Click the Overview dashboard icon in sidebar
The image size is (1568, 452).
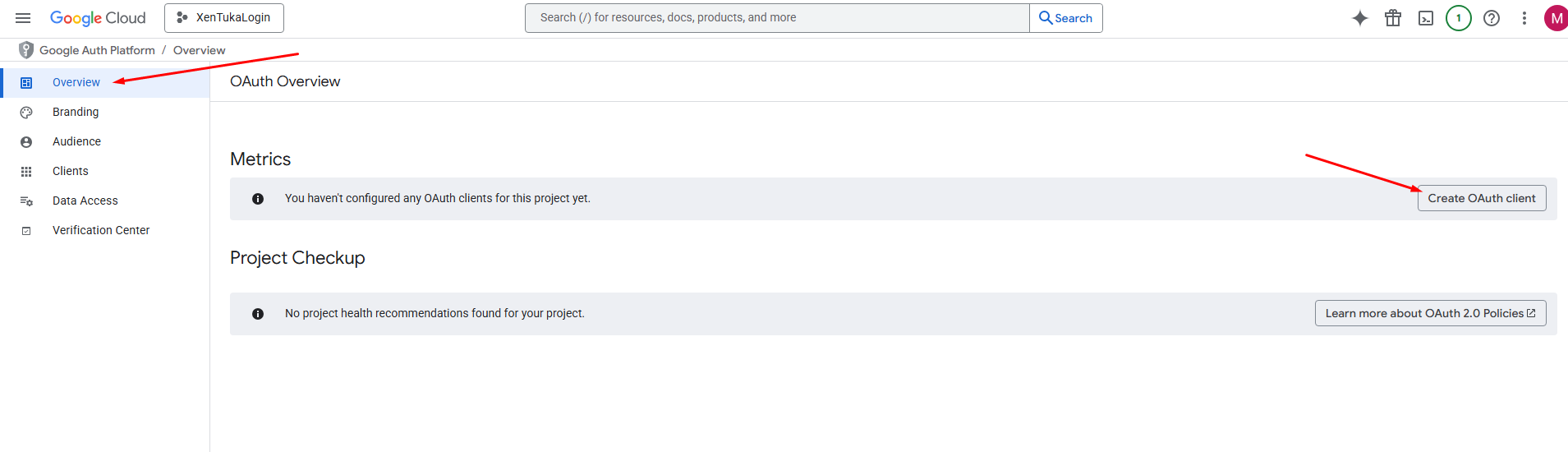[x=26, y=83]
